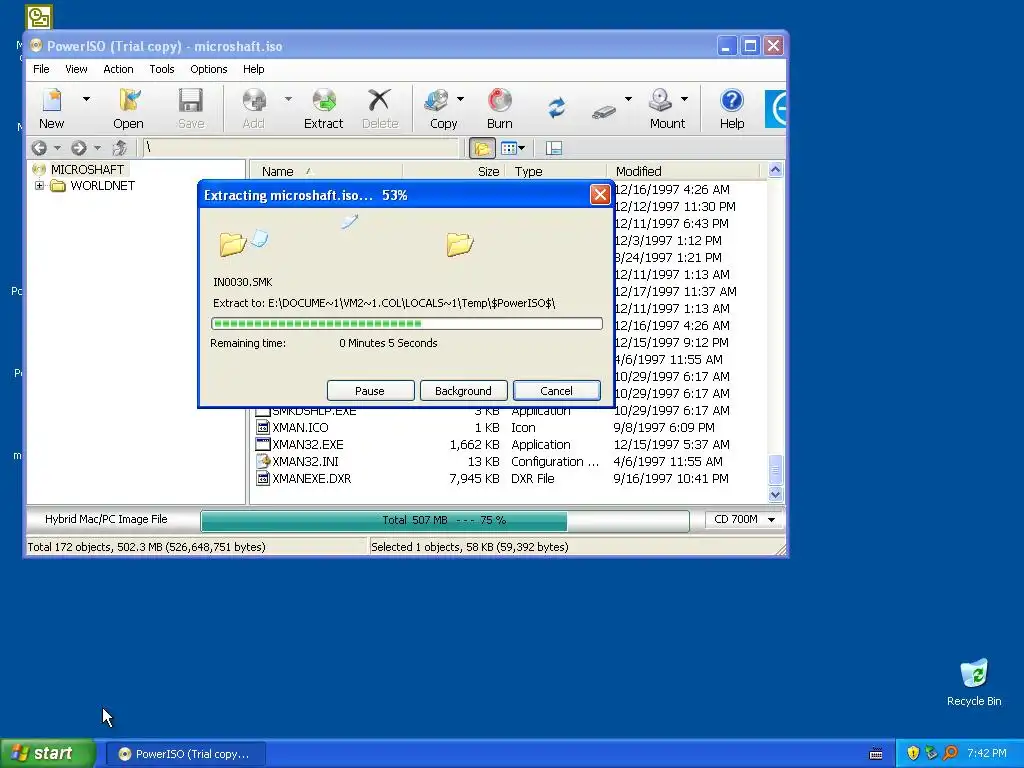Screen dimensions: 1024x768
Task: Click the Copy disc toolbar icon
Action: [x=436, y=101]
